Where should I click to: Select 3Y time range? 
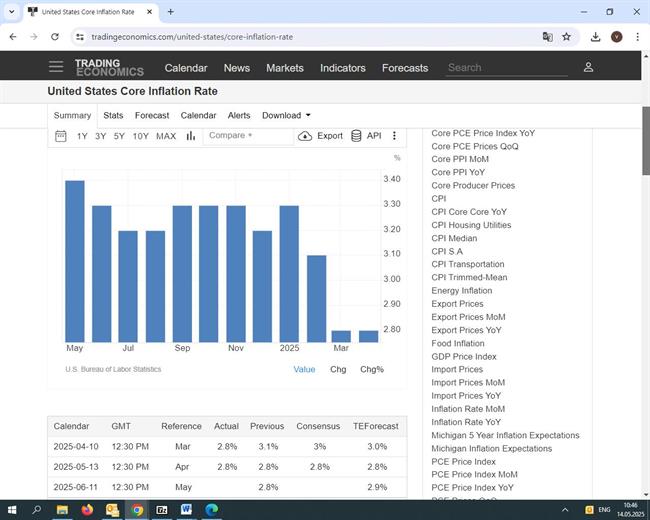tap(101, 136)
